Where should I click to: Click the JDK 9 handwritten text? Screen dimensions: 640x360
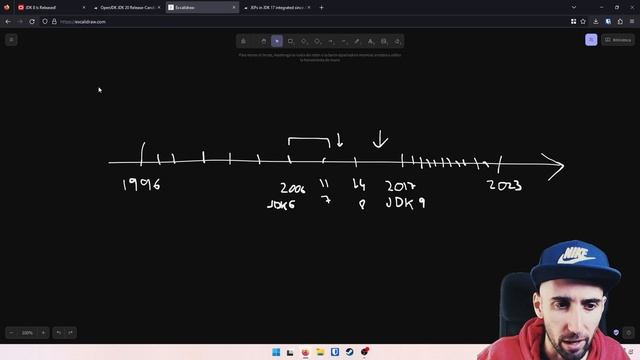click(406, 203)
